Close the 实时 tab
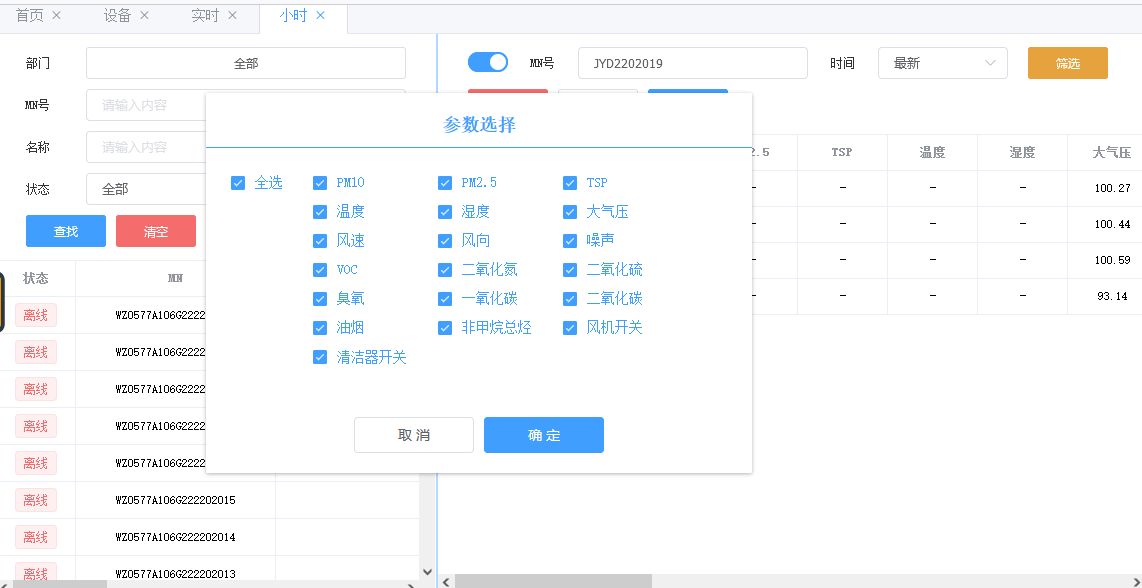 pyautogui.click(x=232, y=16)
